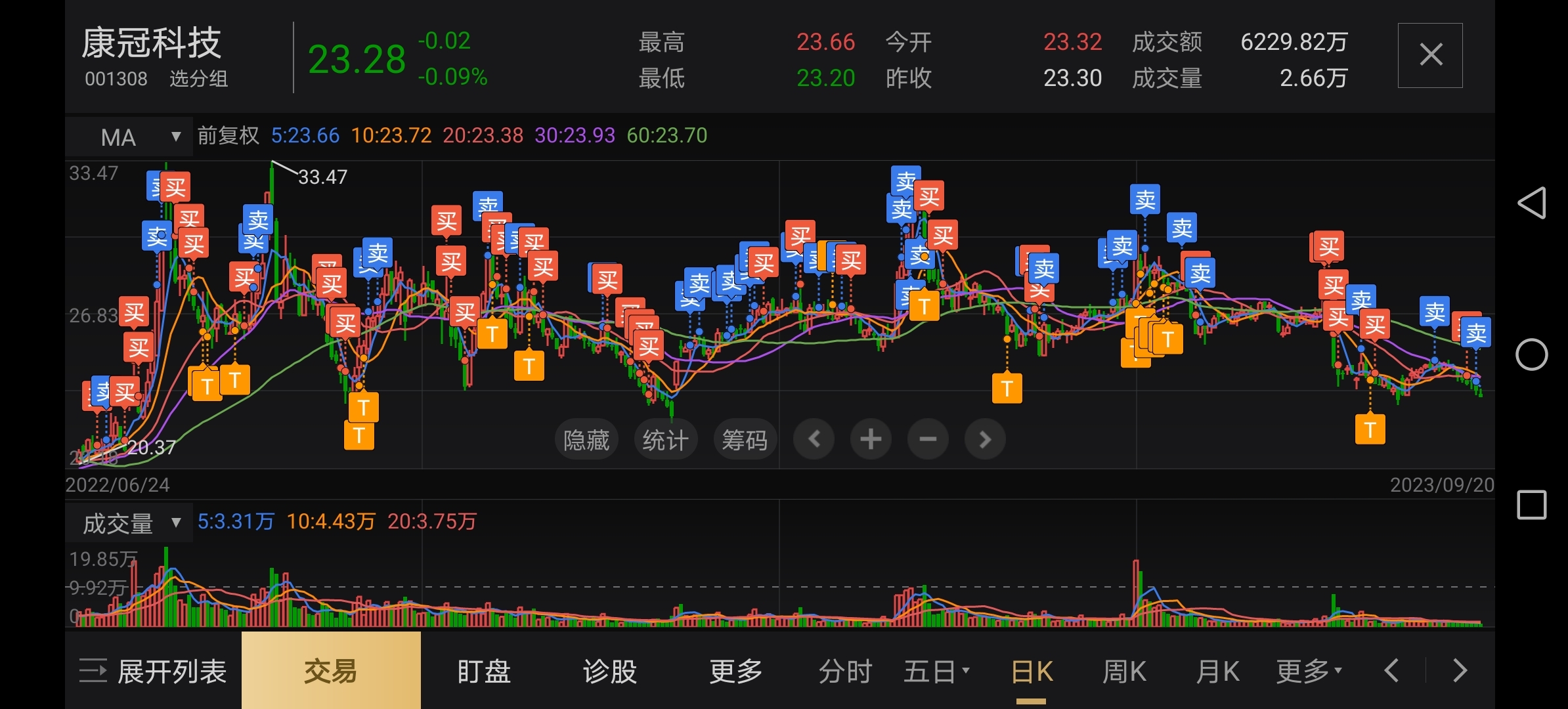1568x709 pixels.
Task: Close the fullscreen chart view
Action: click(x=1430, y=55)
